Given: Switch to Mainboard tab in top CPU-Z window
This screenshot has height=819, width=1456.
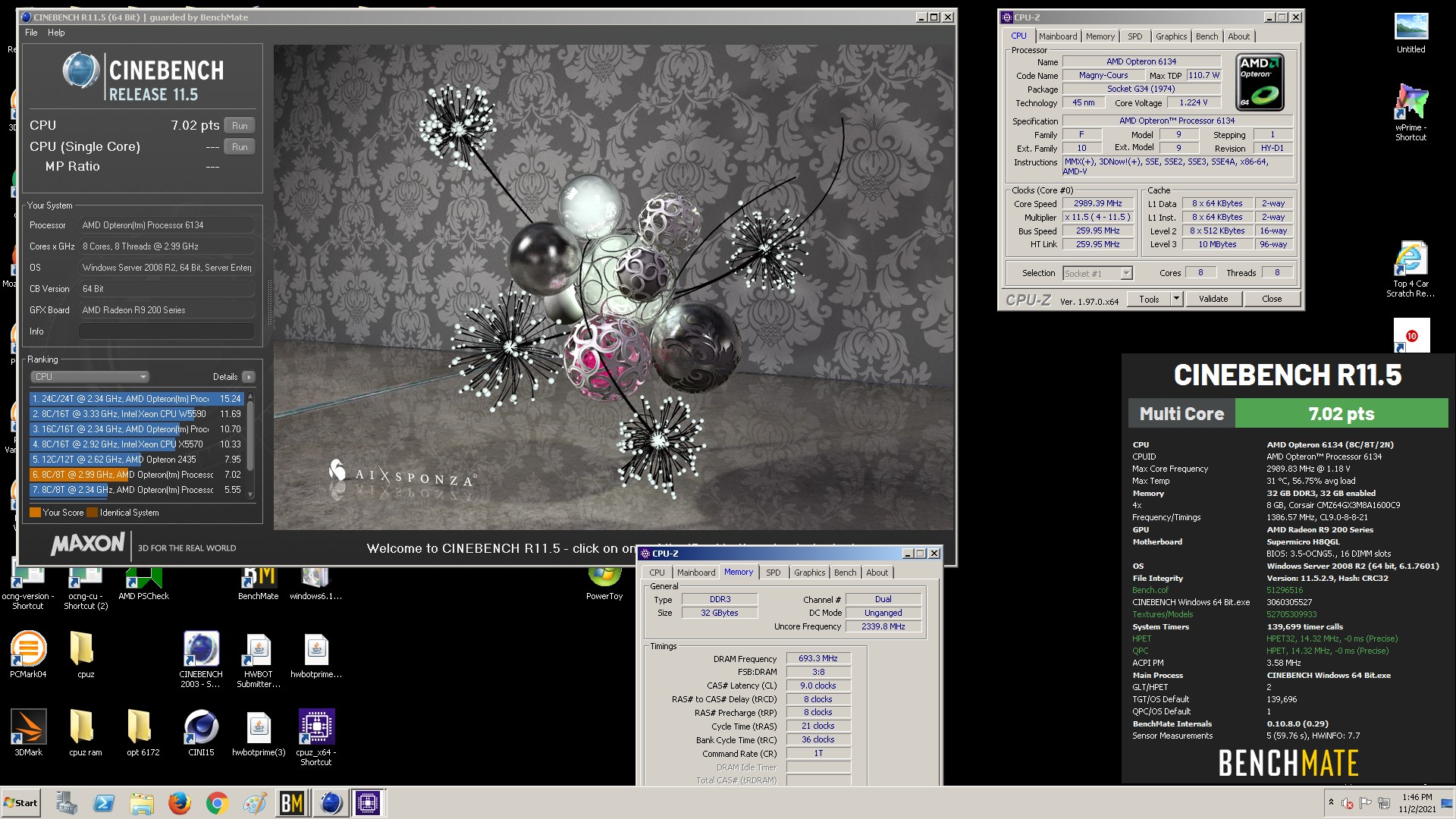Looking at the screenshot, I should click(x=1058, y=36).
